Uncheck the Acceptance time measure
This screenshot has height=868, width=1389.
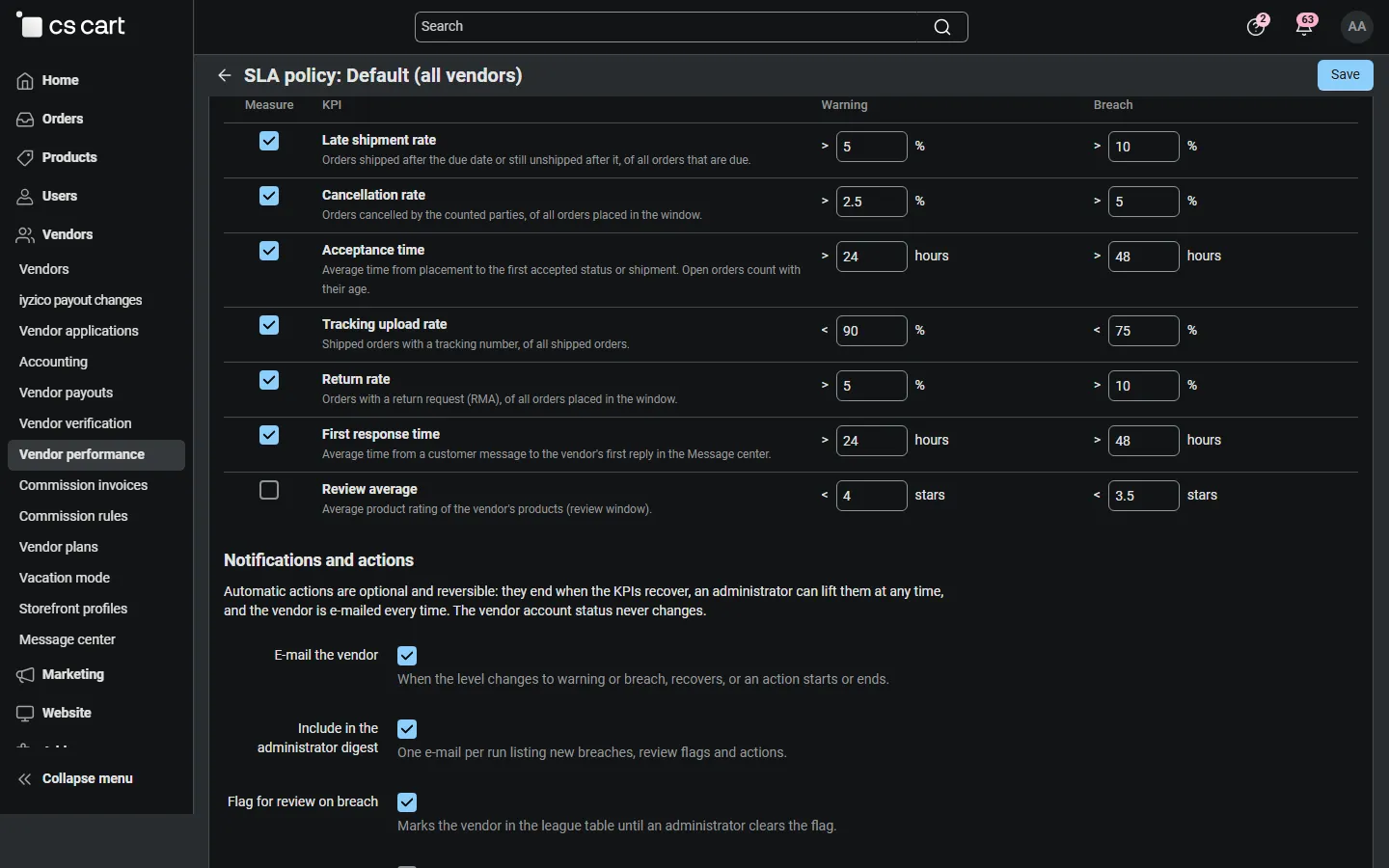tap(269, 251)
